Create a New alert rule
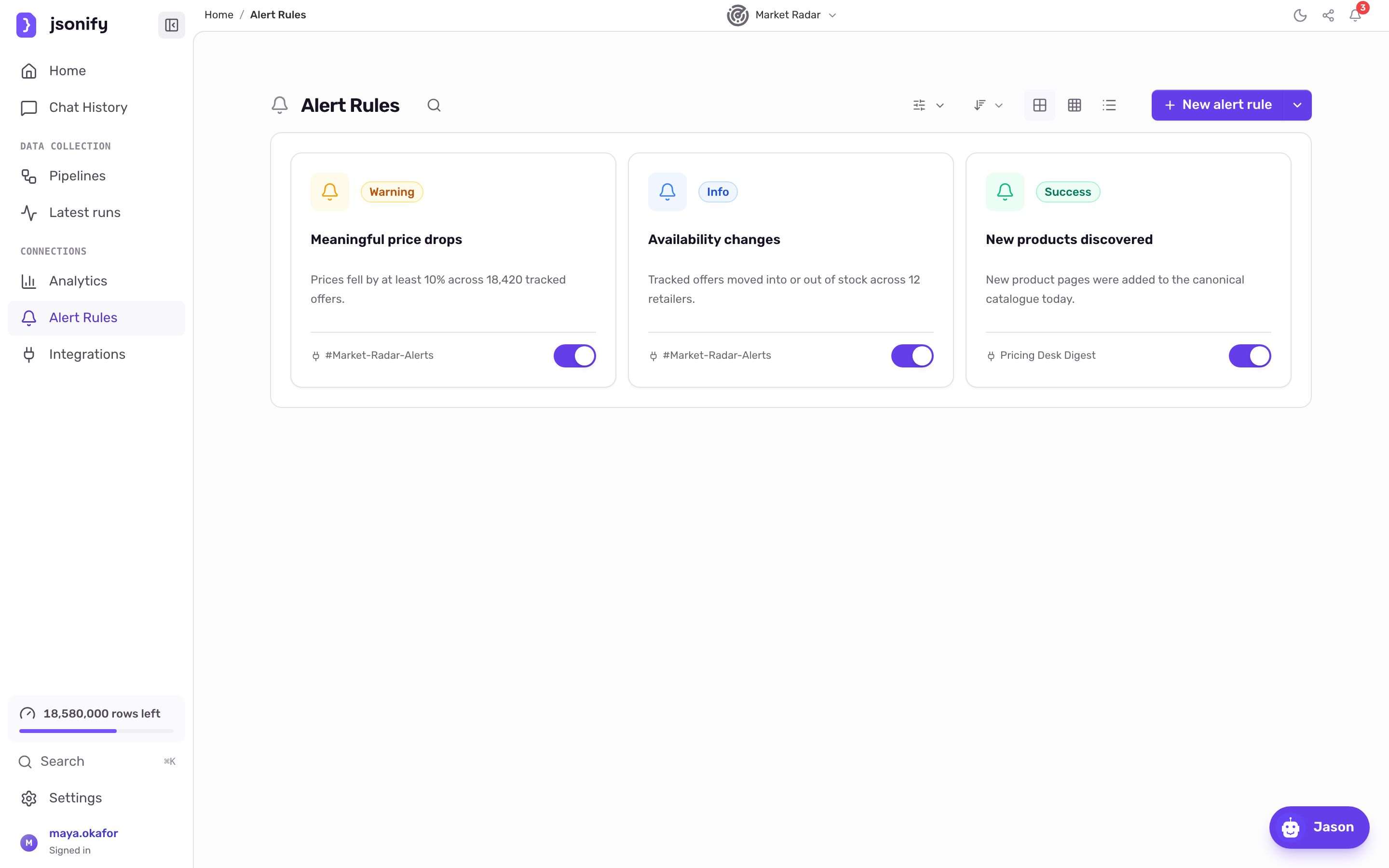 (1217, 105)
